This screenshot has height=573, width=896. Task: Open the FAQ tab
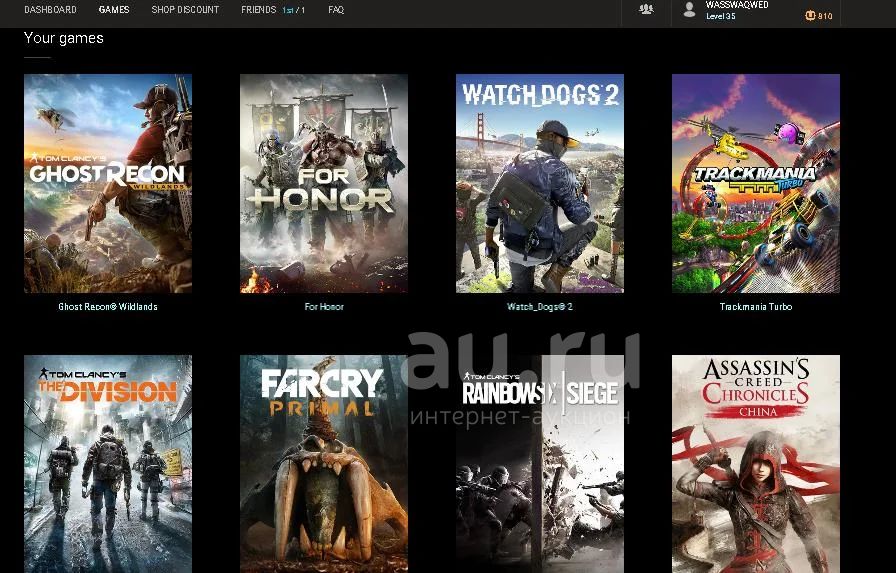point(336,10)
